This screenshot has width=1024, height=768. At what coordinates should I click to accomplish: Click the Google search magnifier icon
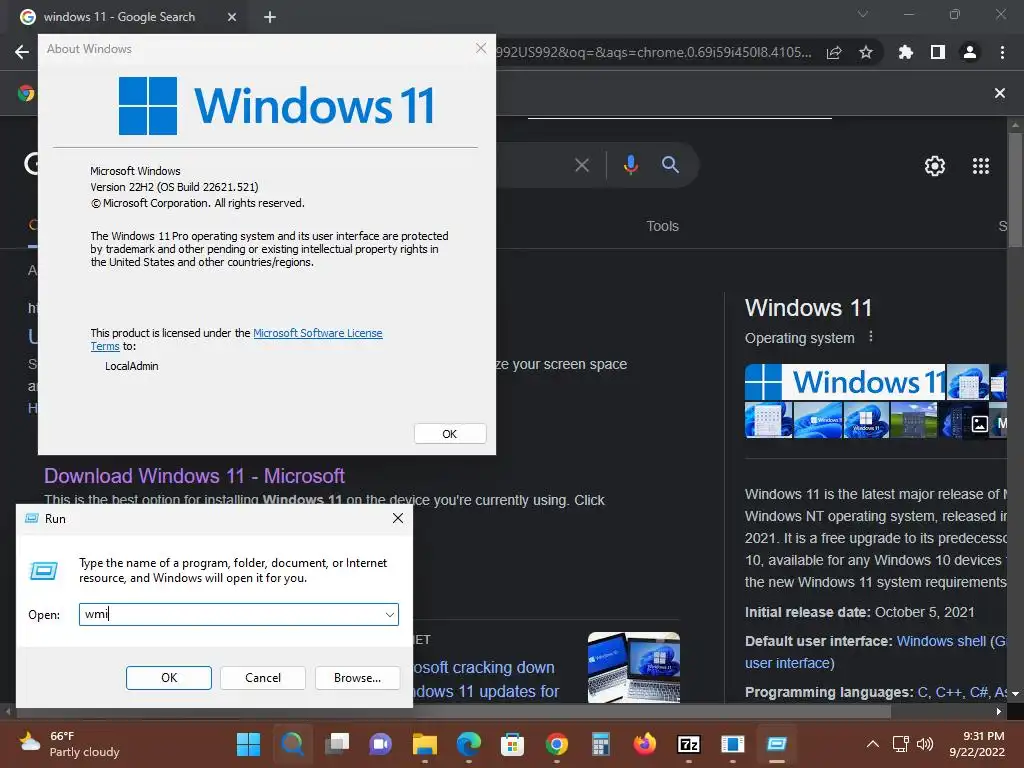pyautogui.click(x=670, y=165)
